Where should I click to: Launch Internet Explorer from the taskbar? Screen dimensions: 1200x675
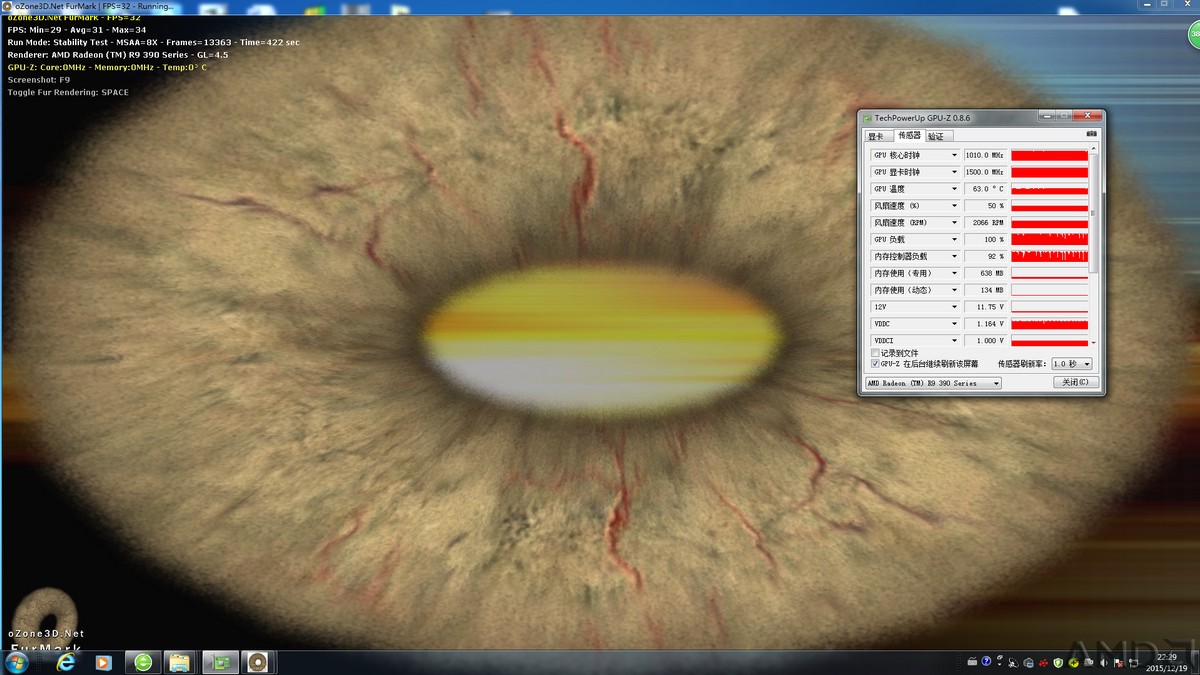point(66,662)
